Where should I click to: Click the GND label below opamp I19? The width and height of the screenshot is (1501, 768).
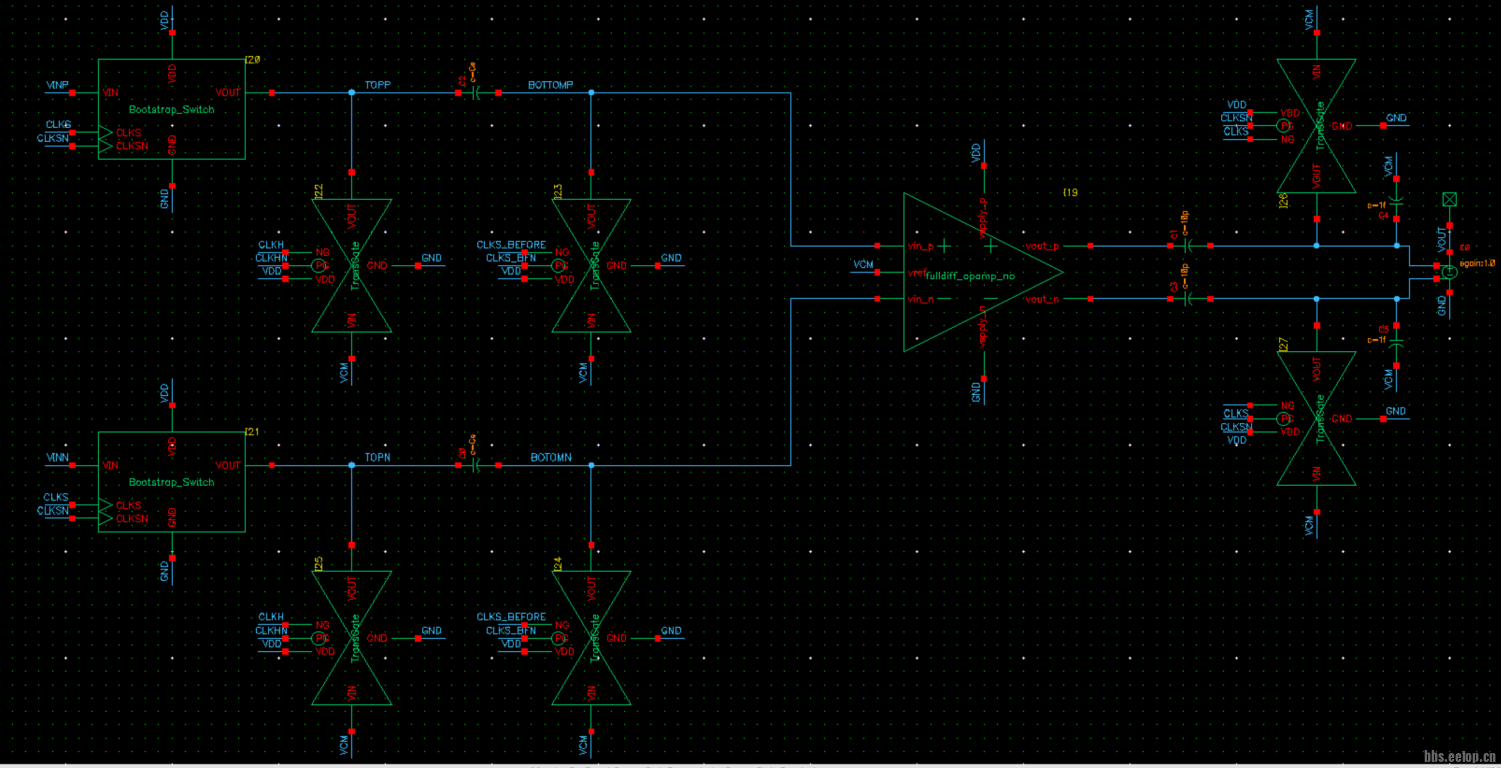click(x=976, y=392)
